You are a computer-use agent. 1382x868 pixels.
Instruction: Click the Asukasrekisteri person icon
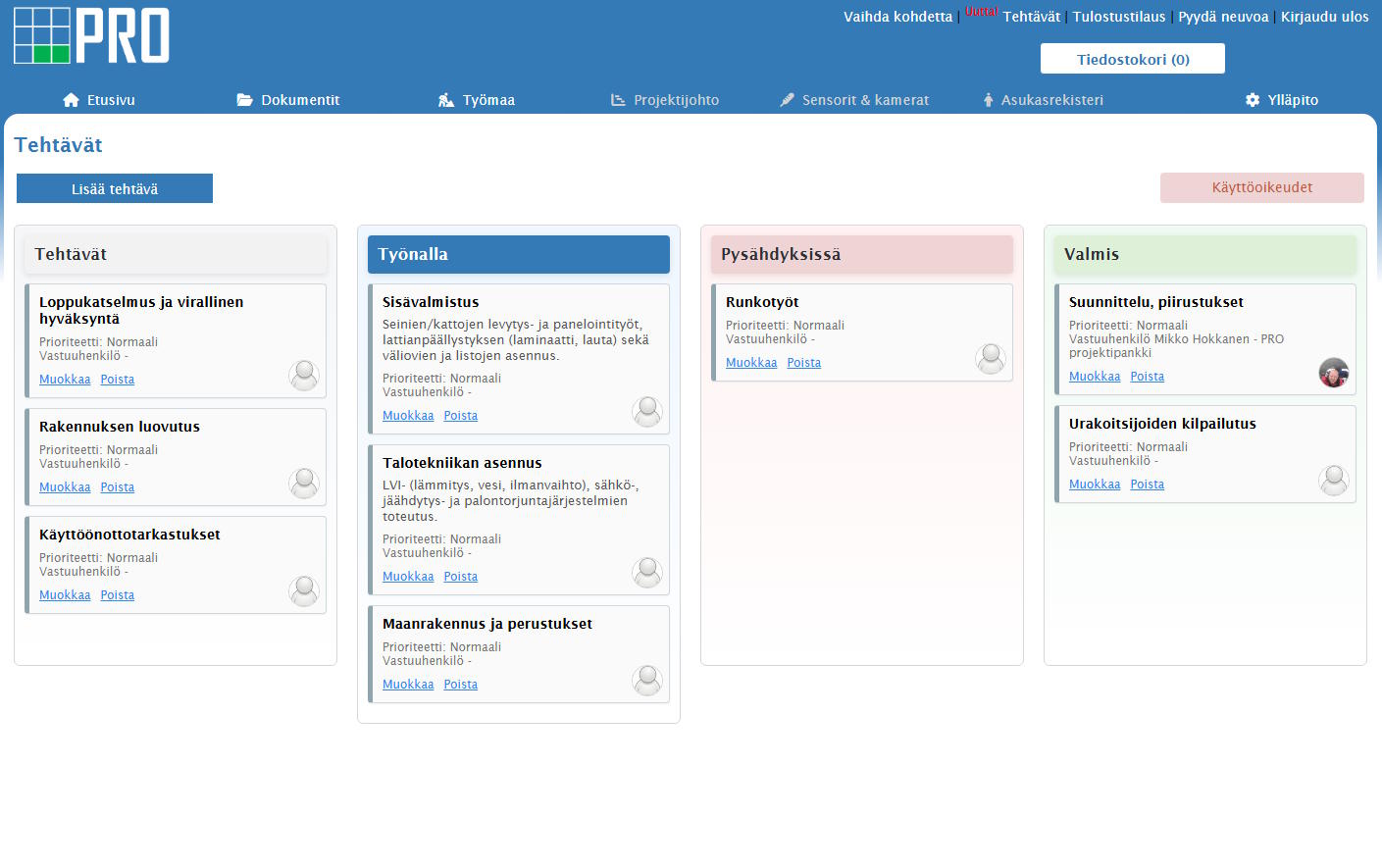tap(988, 100)
